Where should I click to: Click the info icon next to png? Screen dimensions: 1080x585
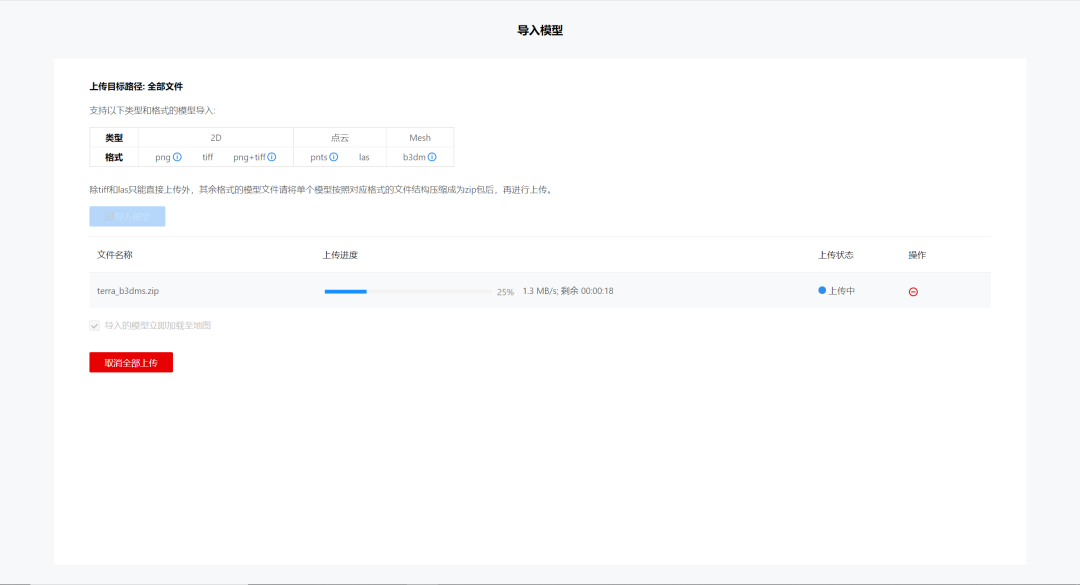point(177,157)
